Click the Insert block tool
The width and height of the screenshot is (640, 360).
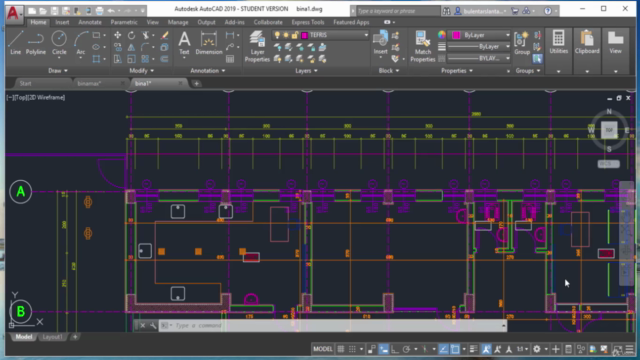[380, 43]
